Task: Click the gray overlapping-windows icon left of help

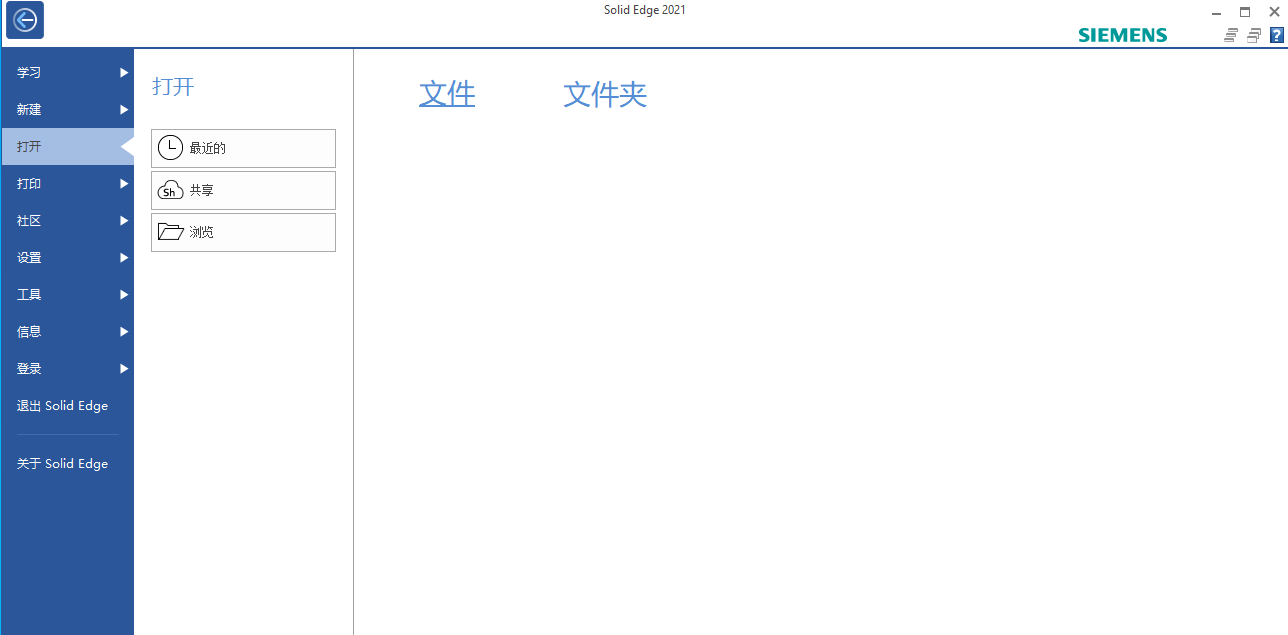Action: point(1254,35)
